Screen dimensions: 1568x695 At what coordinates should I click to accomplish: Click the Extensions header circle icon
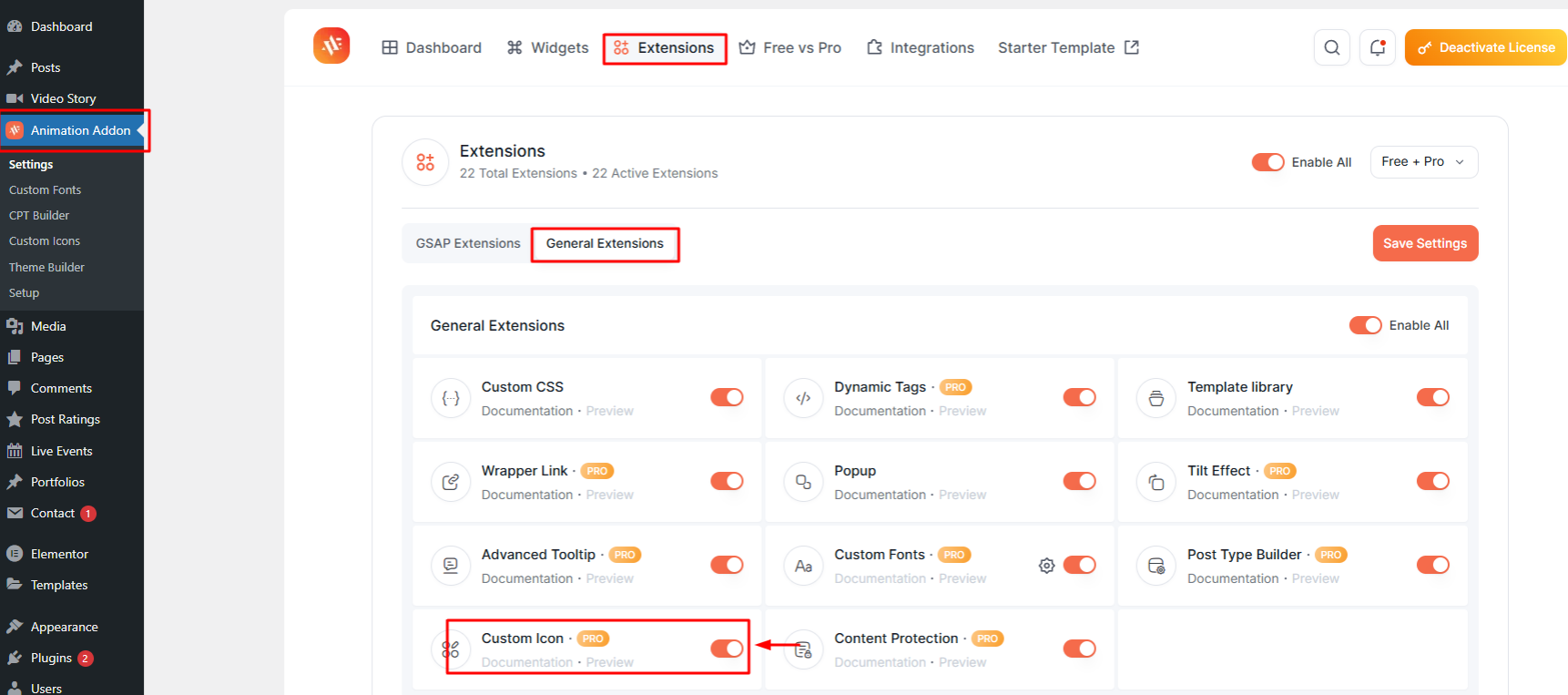click(x=425, y=162)
